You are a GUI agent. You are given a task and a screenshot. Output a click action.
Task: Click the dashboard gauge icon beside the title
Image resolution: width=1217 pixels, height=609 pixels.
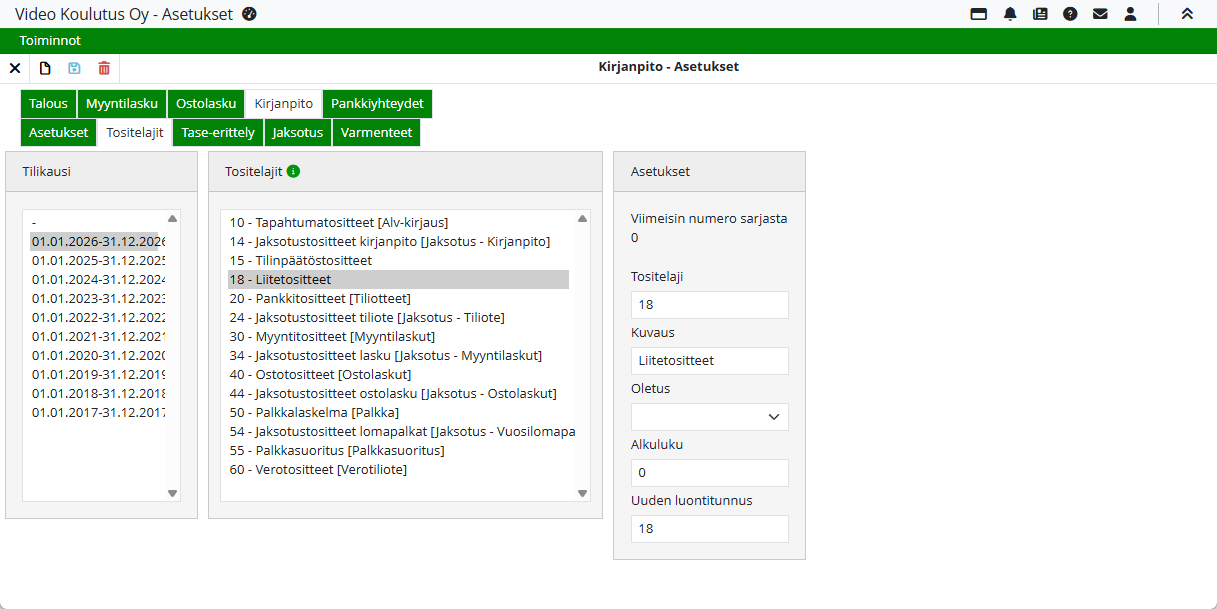coord(250,14)
